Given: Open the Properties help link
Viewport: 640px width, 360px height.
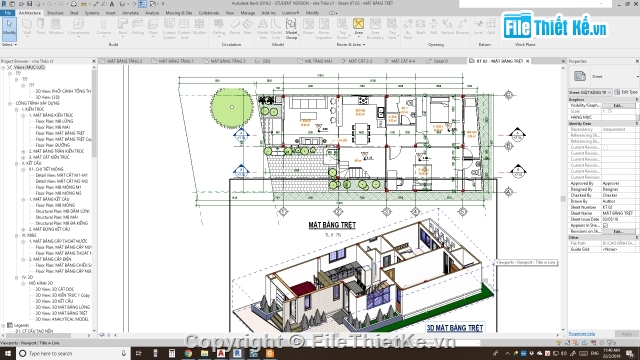Looking at the screenshot, I should point(582,334).
